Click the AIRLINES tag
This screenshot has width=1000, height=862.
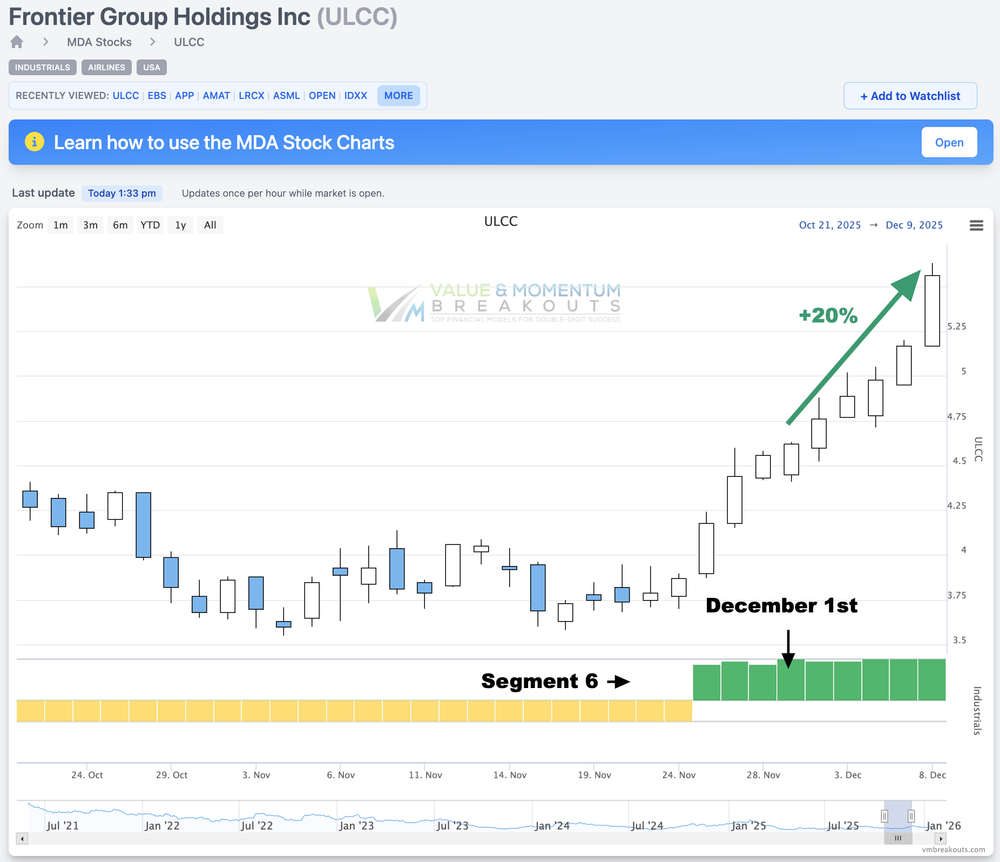pos(105,67)
